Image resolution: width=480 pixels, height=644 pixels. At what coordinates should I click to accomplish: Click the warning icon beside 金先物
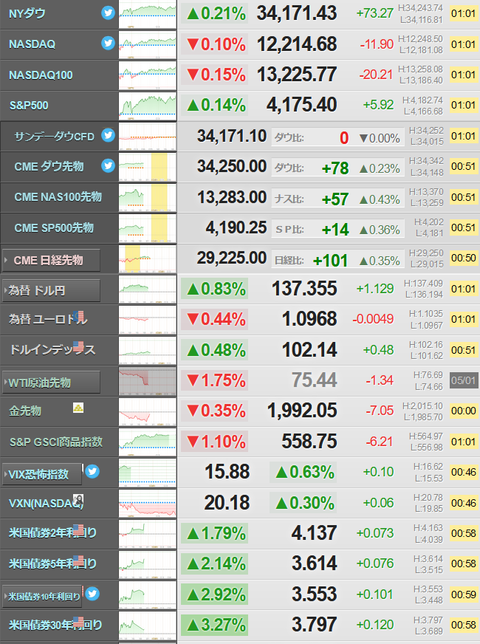click(78, 407)
